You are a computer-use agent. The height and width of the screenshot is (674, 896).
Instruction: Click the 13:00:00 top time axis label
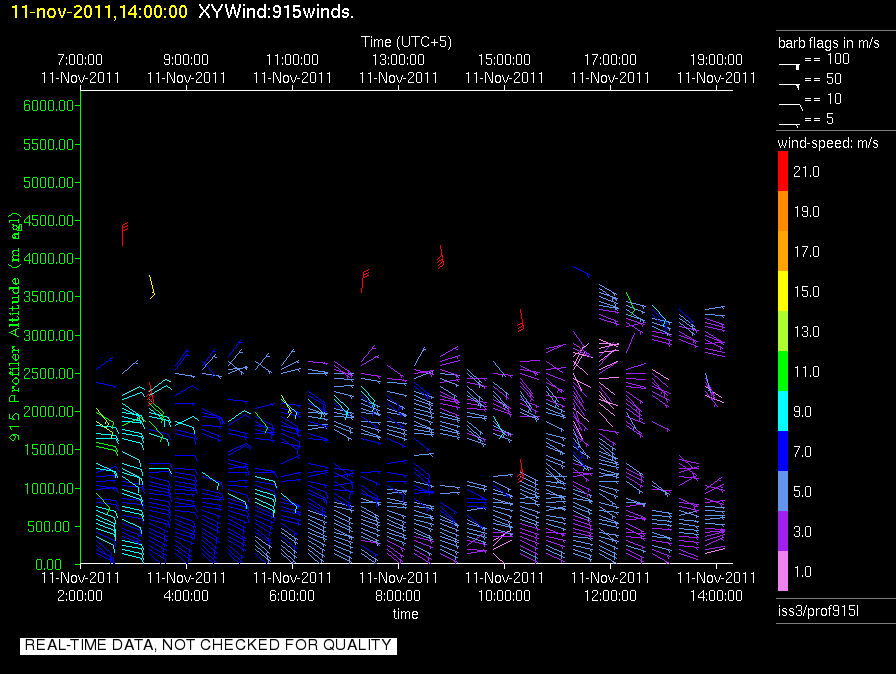[x=398, y=60]
